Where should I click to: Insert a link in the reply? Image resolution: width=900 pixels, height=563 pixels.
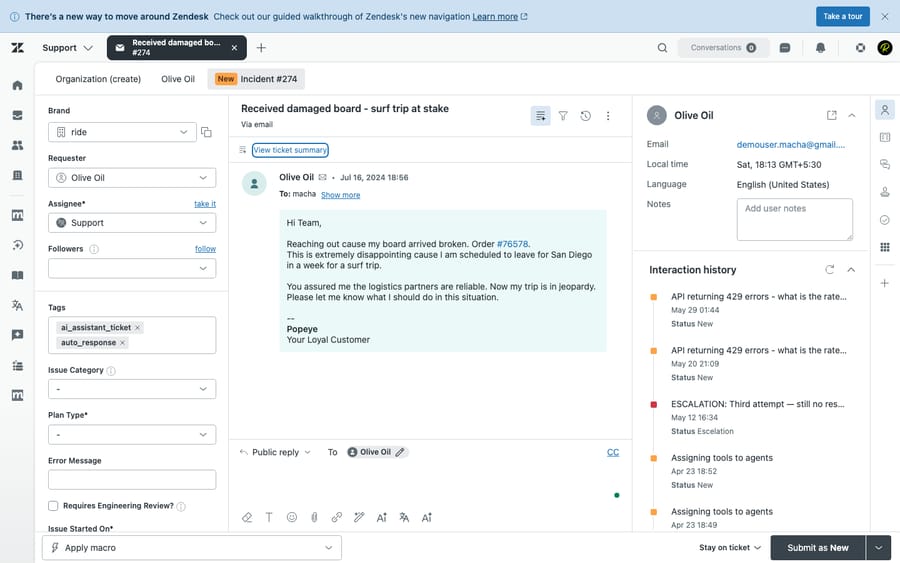pyautogui.click(x=336, y=518)
